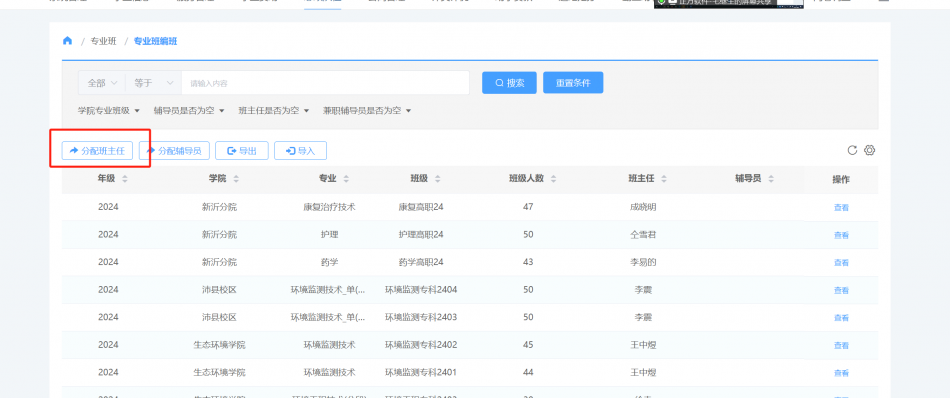
Task: View details of 环境监测专科2404 row
Action: [x=841, y=290]
